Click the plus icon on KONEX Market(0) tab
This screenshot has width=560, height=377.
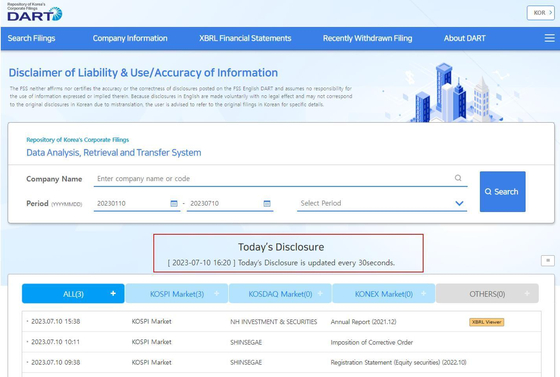[x=424, y=293]
